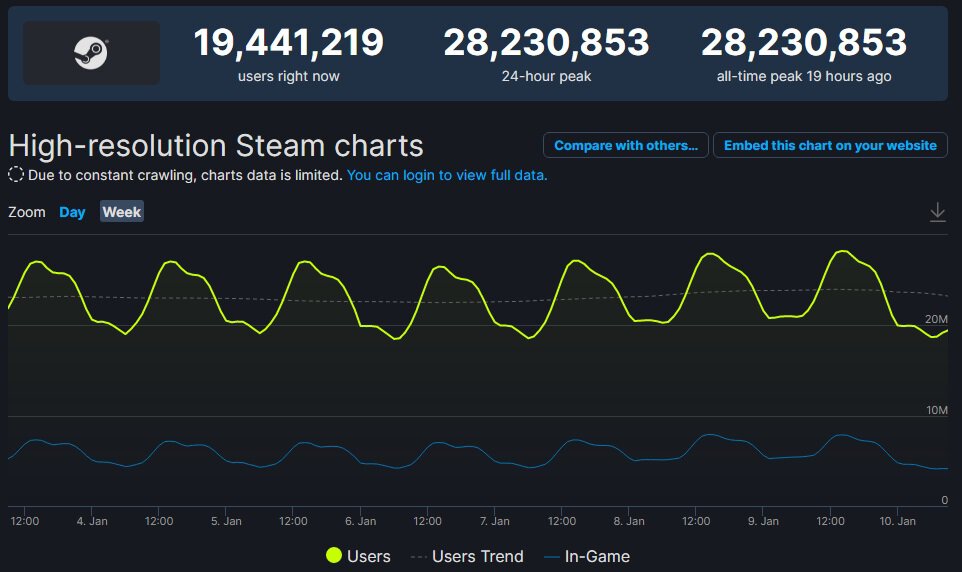Switch chart zoom to Day
This screenshot has width=962, height=572.
(x=72, y=212)
